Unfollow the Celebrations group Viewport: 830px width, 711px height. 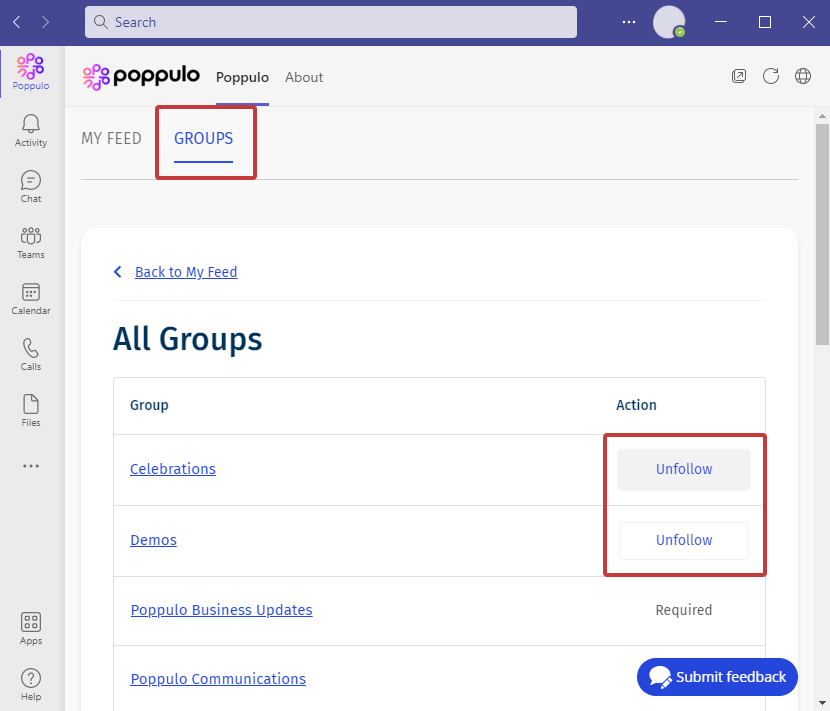(684, 470)
